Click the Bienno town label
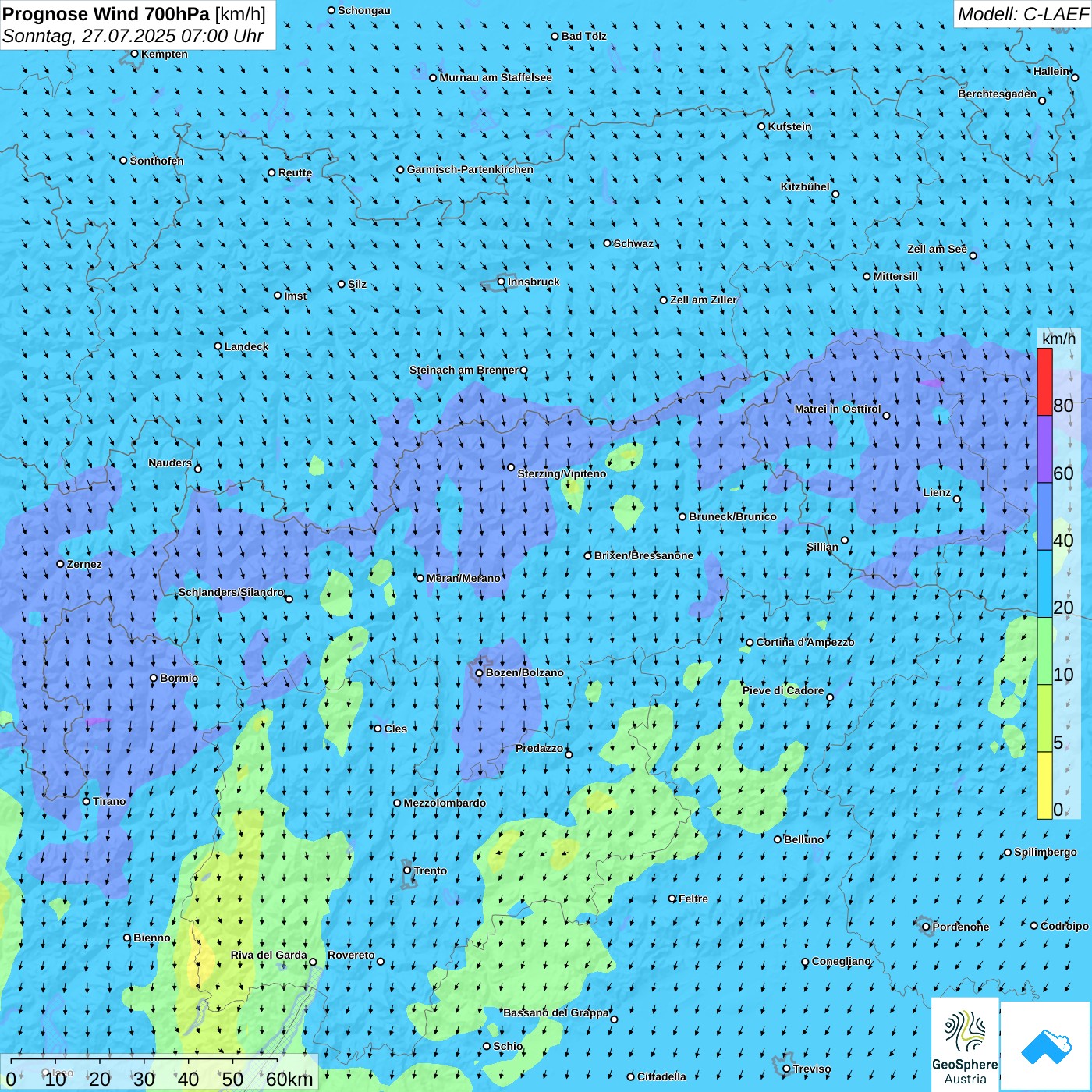Image resolution: width=1092 pixels, height=1092 pixels. (x=151, y=938)
